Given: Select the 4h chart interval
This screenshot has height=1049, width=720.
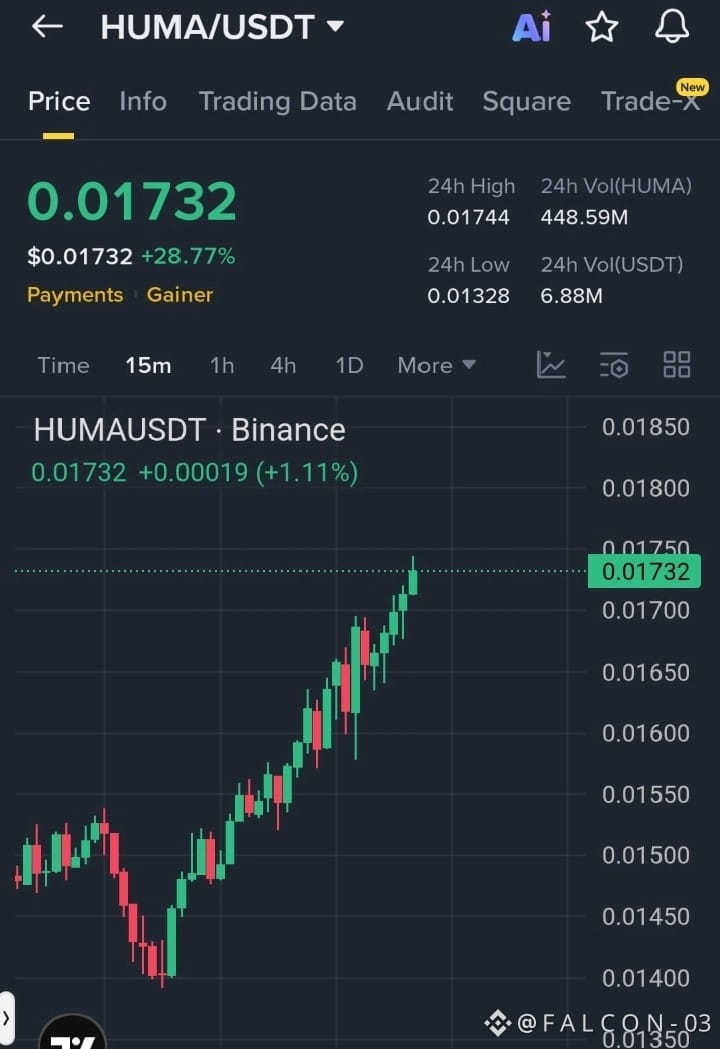Looking at the screenshot, I should (x=283, y=365).
